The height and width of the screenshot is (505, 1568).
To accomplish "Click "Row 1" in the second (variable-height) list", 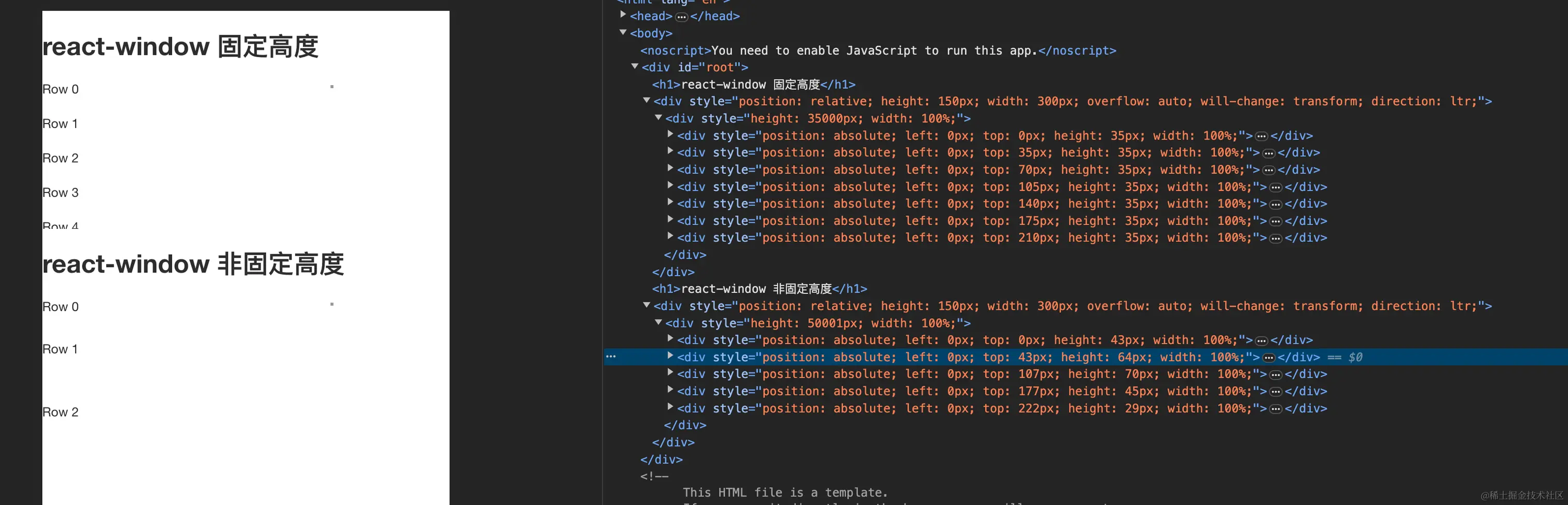I will [x=60, y=349].
